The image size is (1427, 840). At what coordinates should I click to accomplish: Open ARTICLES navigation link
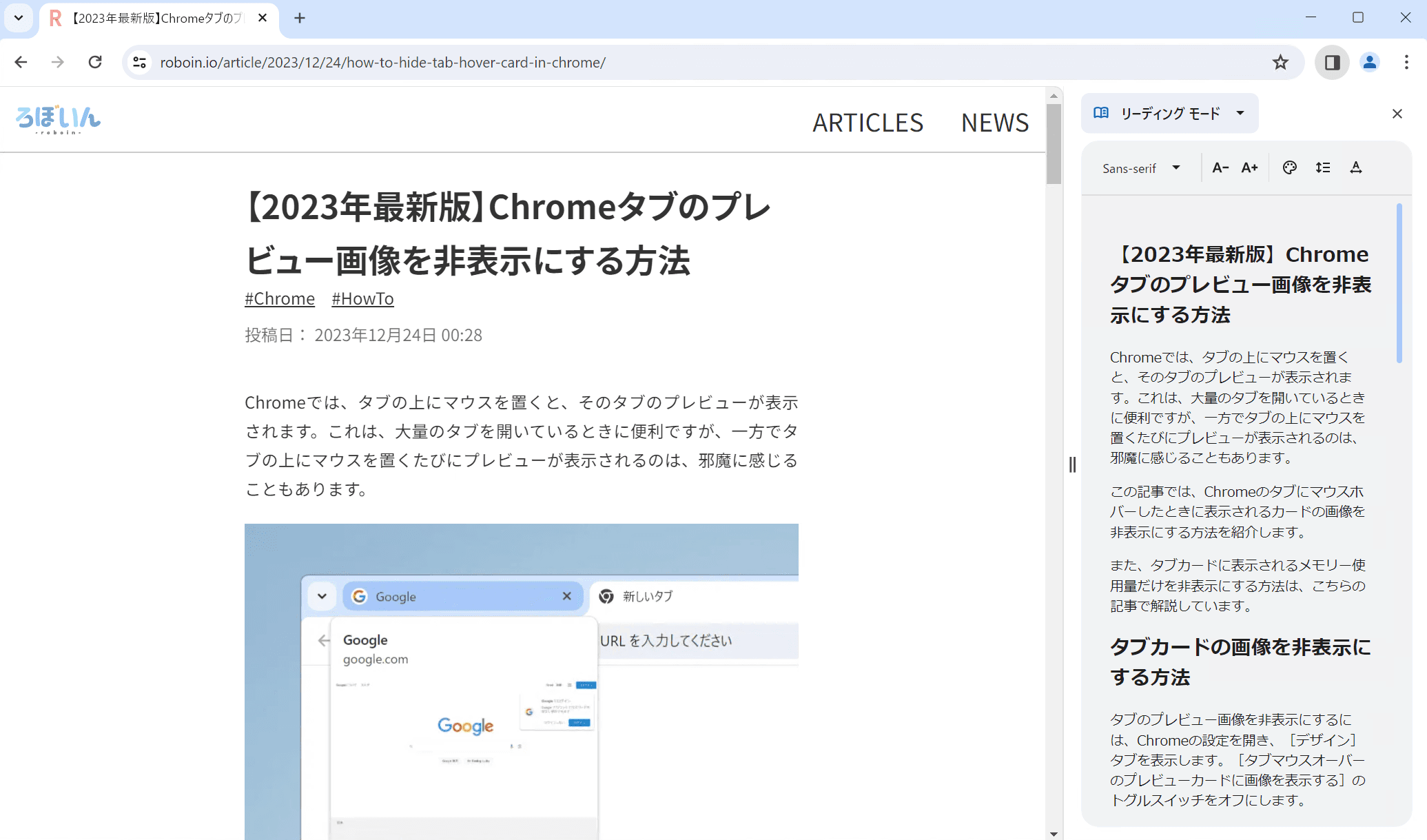[868, 123]
